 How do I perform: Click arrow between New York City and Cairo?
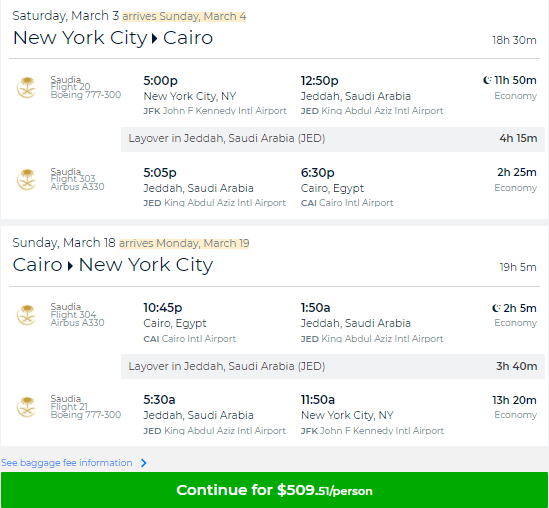154,38
